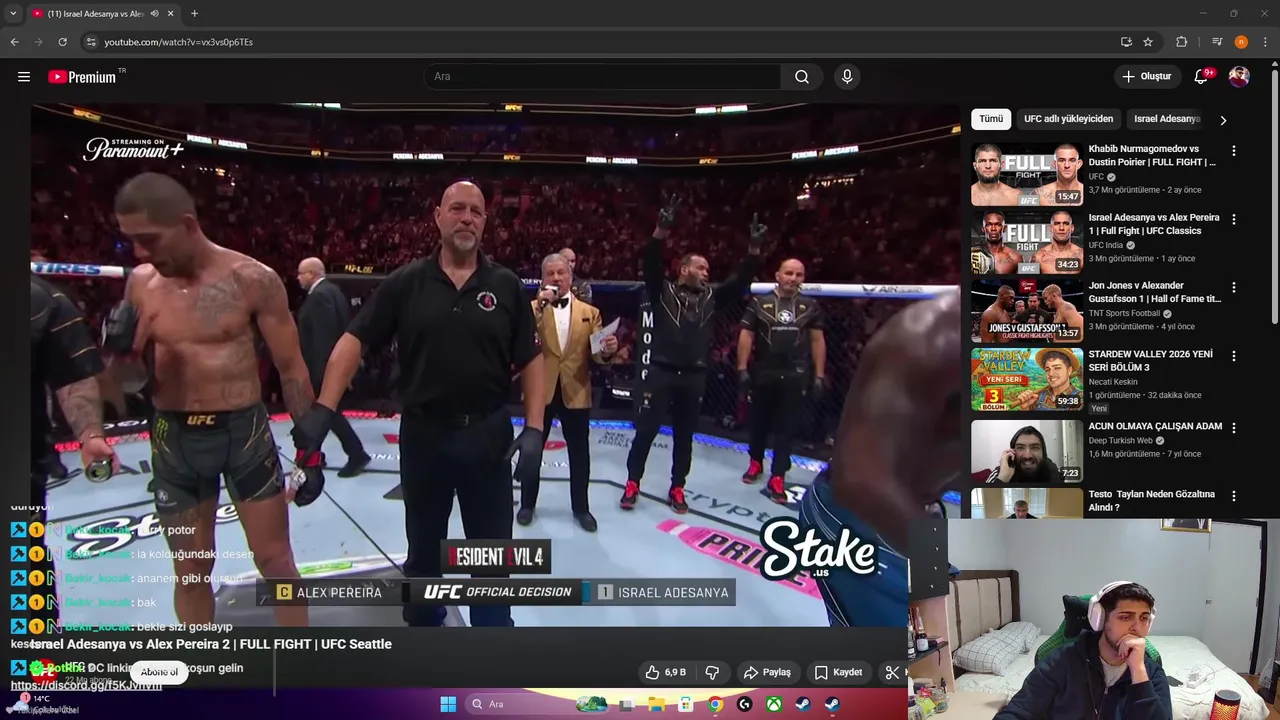Open 'Testo Taylan Neden Gözaltına Alındı' title
Viewport: 1280px width, 720px height.
[1152, 500]
